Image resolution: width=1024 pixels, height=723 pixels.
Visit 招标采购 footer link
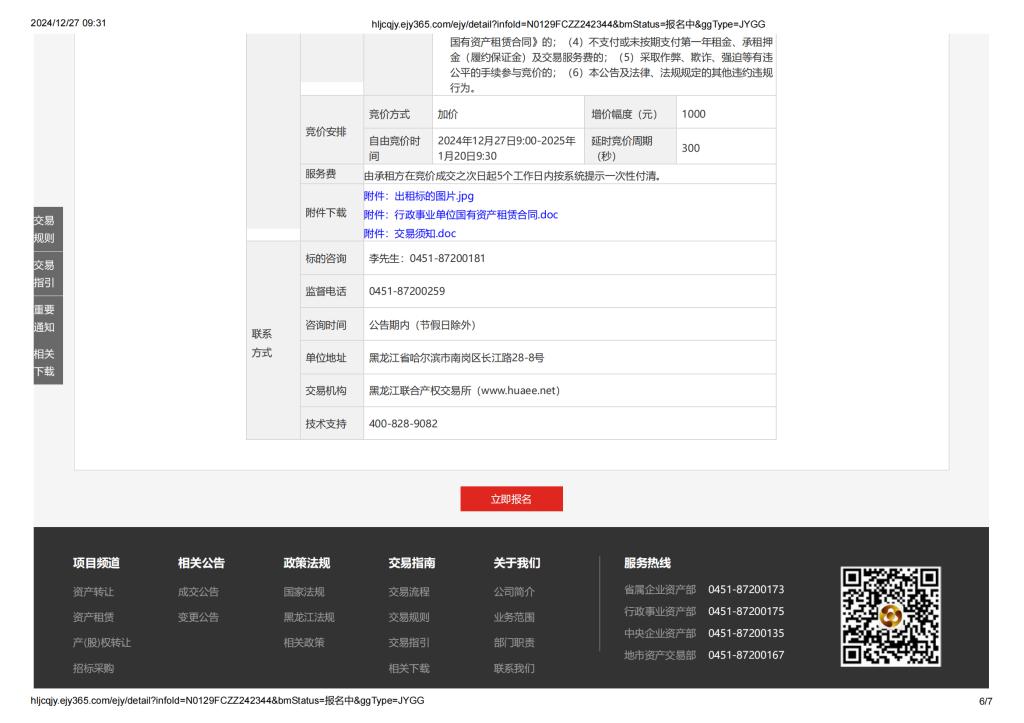coord(93,668)
